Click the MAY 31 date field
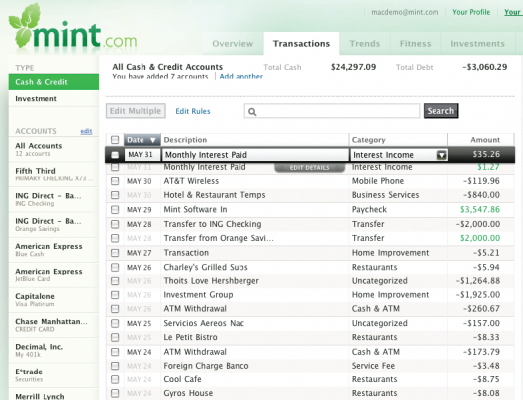This screenshot has width=523, height=400. 142,155
